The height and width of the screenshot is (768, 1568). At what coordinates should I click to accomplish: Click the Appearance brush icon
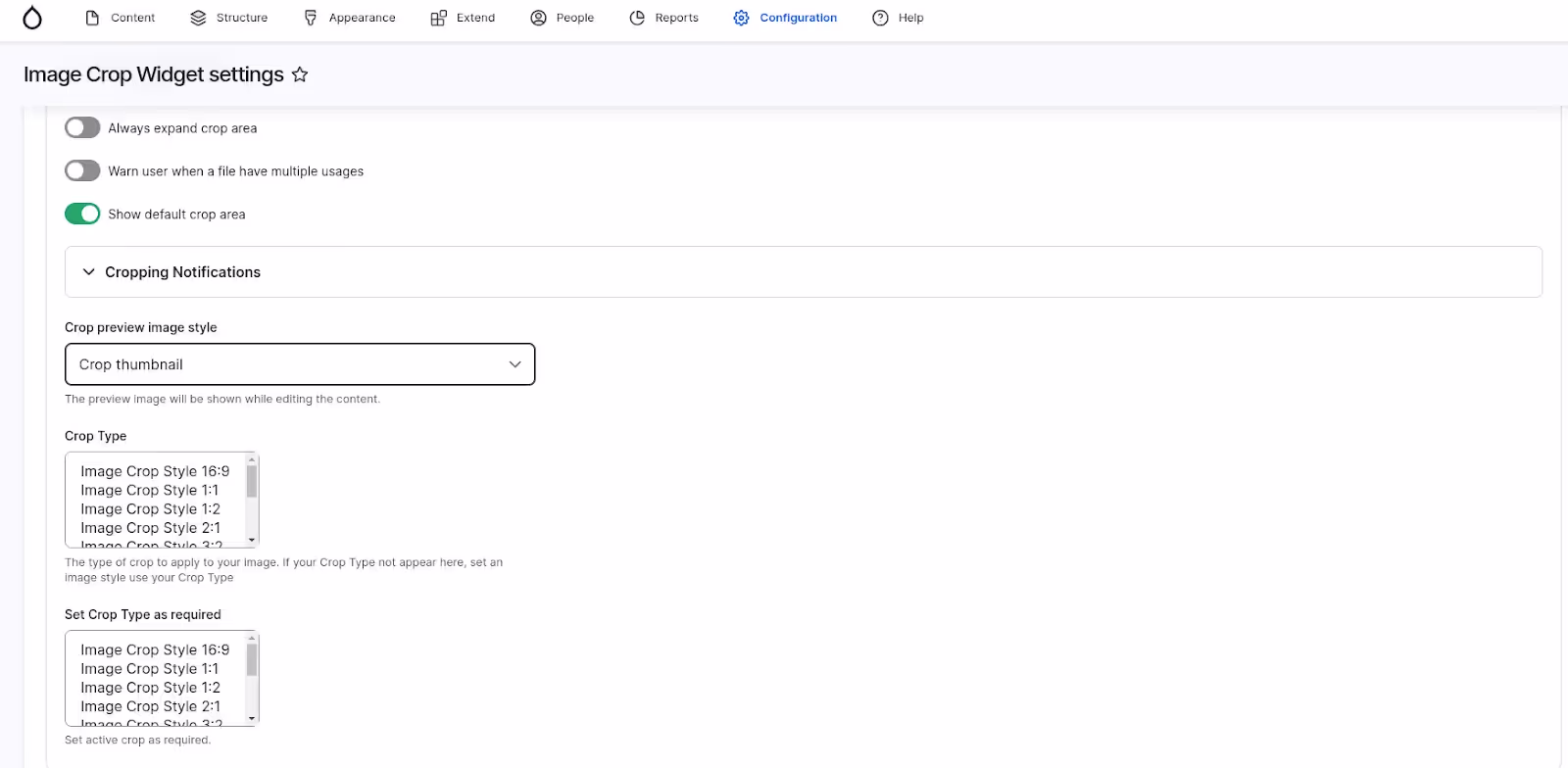[x=311, y=18]
